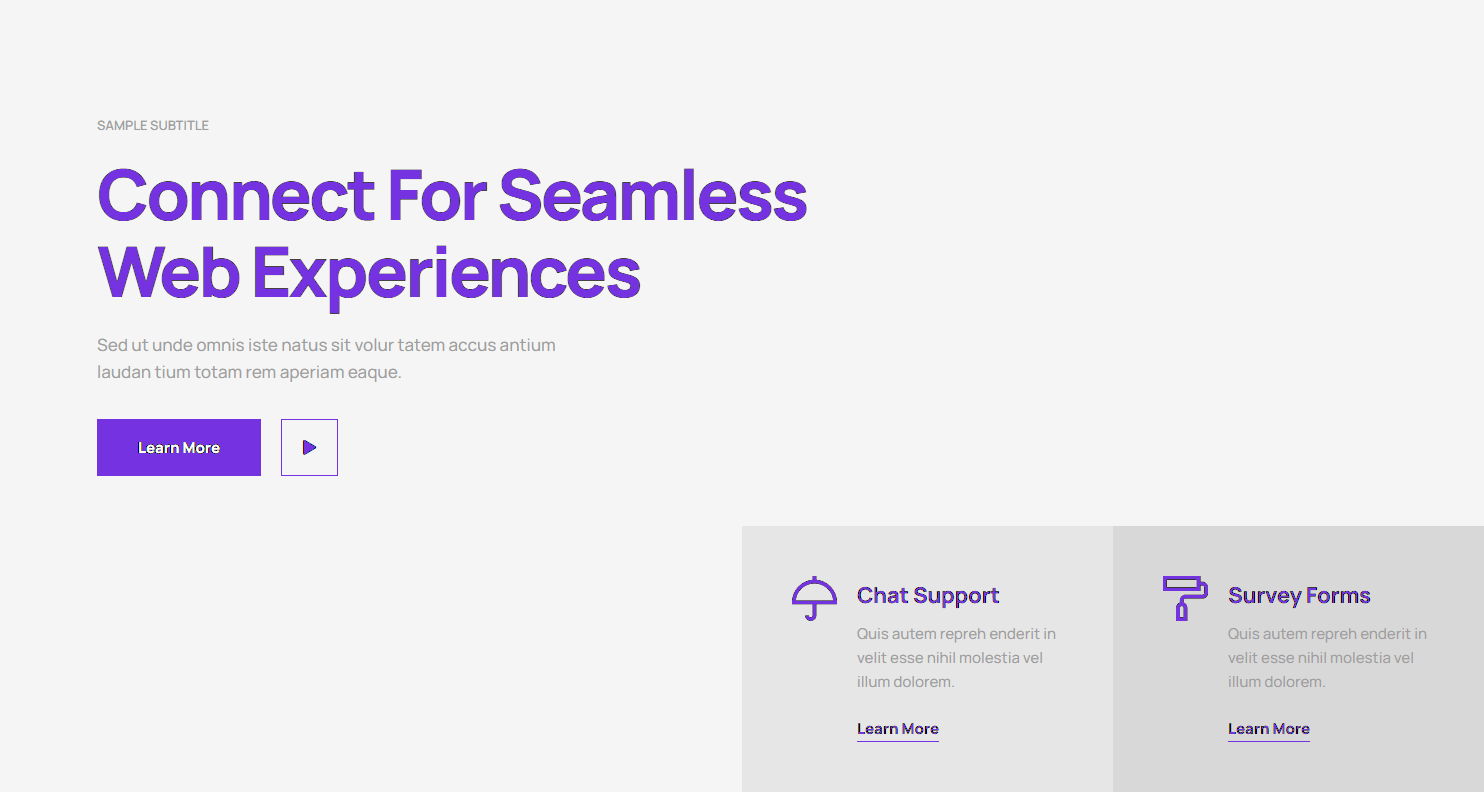Click the word Web in the headline
The height and width of the screenshot is (792, 1484).
click(168, 272)
